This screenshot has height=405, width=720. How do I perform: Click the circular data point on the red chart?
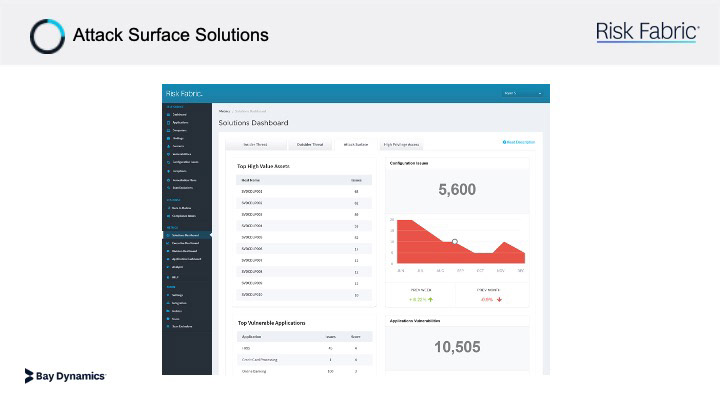[455, 242]
